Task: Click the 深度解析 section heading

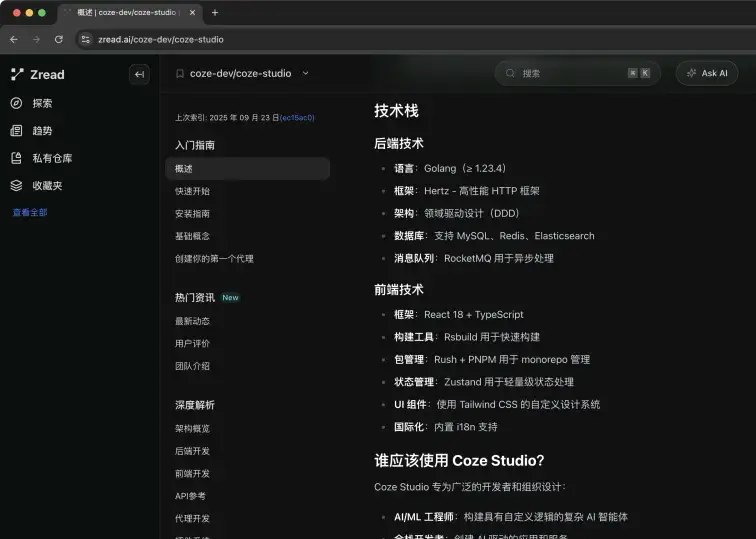Action: pos(195,405)
